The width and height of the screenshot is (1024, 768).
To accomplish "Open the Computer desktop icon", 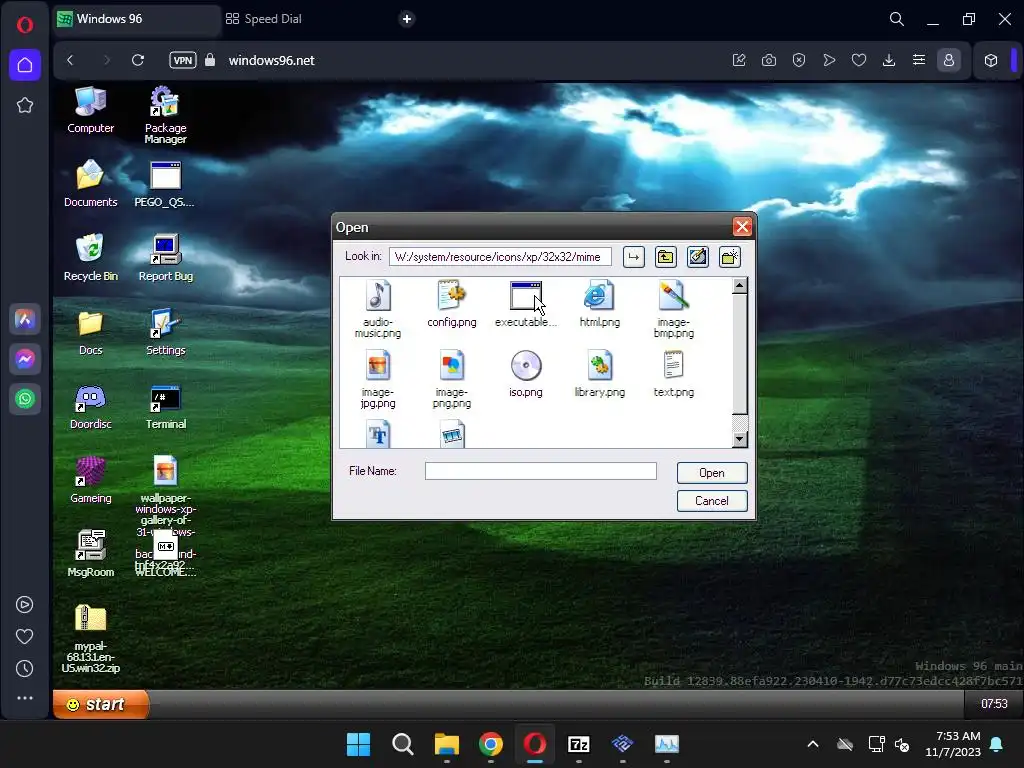I will pyautogui.click(x=90, y=110).
